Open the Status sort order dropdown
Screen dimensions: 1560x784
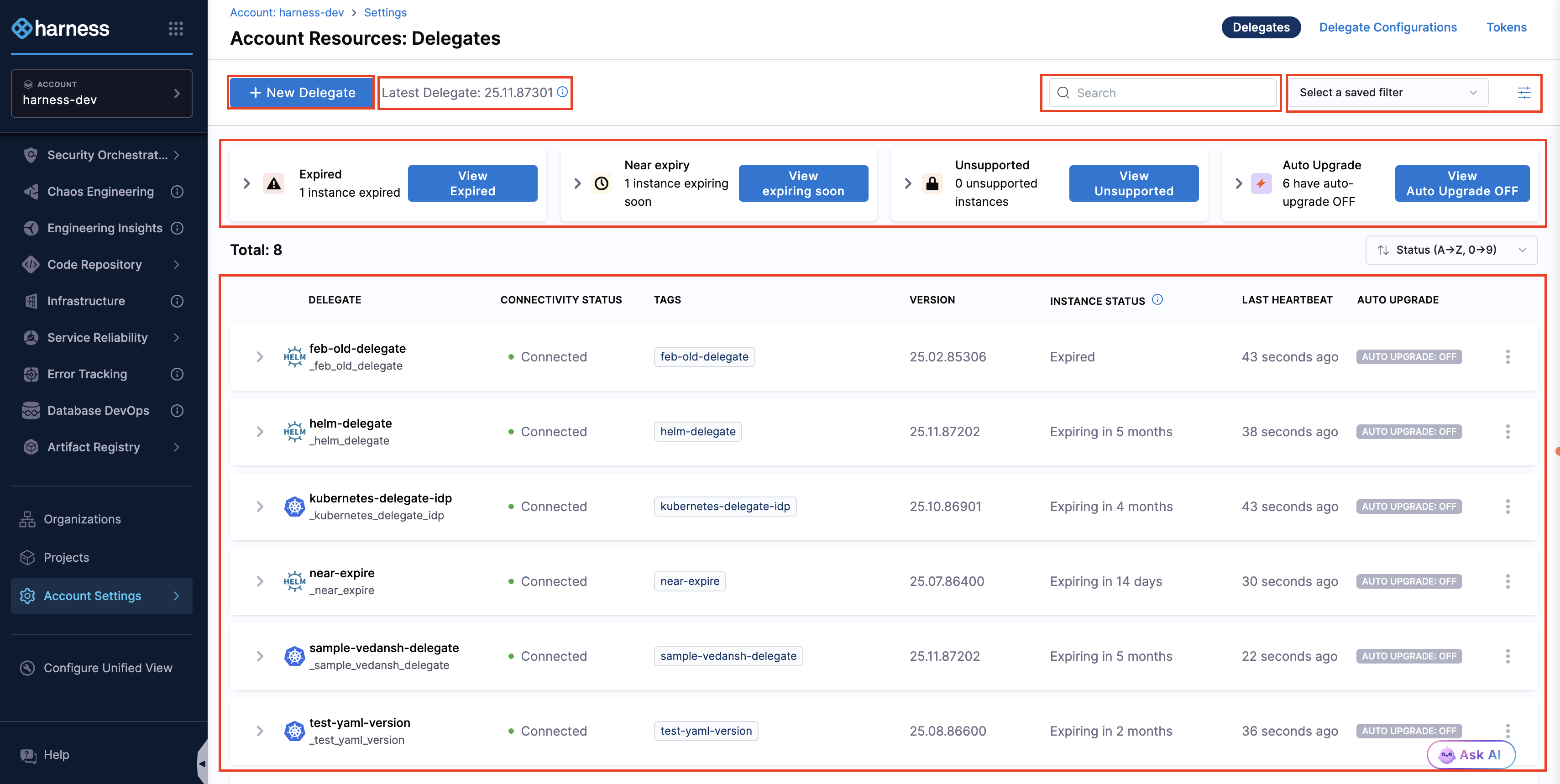(1451, 250)
